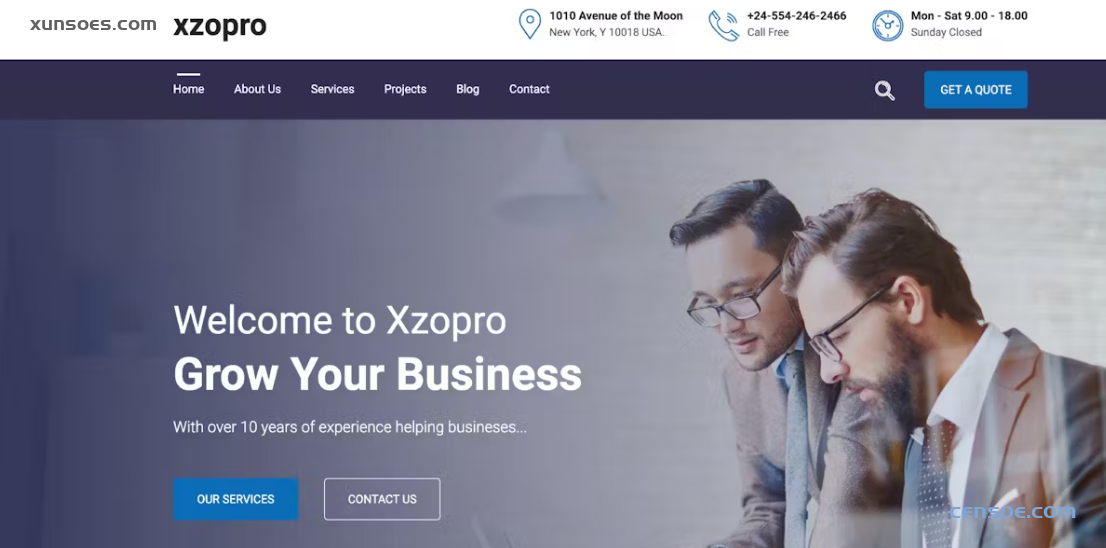Image resolution: width=1106 pixels, height=548 pixels.
Task: Click the Mon - Sat opening hours text
Action: 968,16
